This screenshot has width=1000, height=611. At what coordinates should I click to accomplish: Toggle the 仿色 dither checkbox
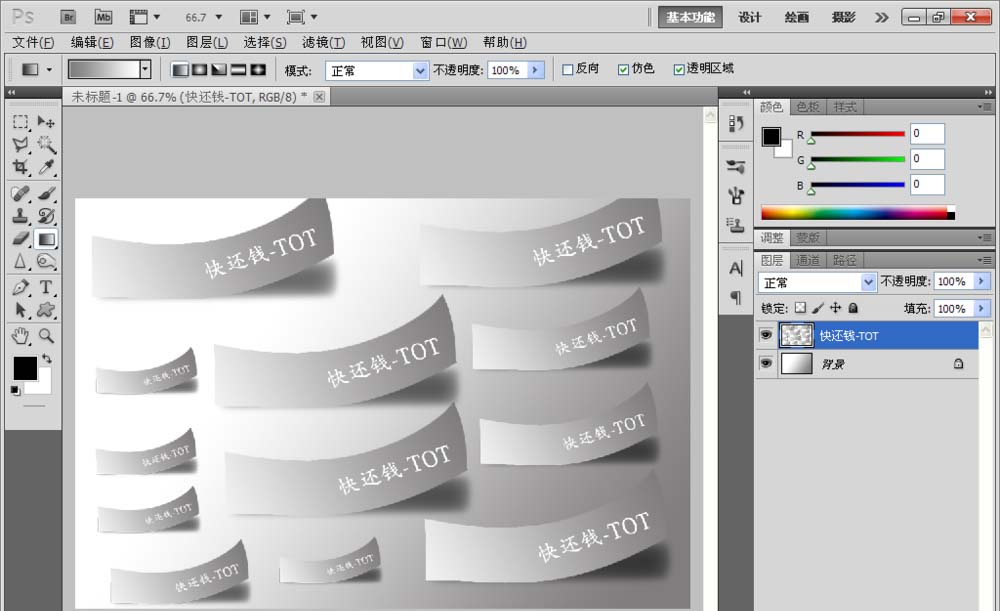click(x=623, y=70)
